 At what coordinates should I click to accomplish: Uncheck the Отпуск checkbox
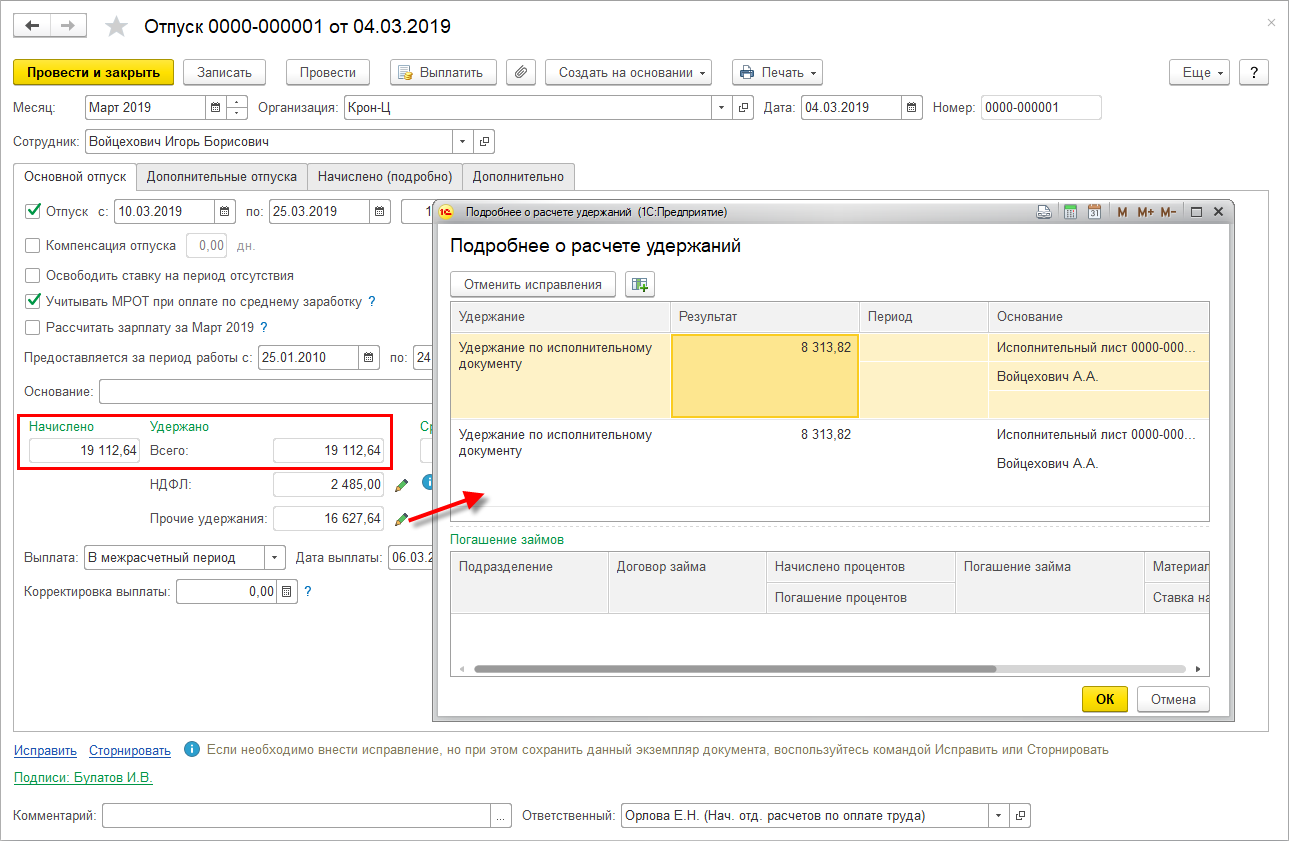[32, 211]
